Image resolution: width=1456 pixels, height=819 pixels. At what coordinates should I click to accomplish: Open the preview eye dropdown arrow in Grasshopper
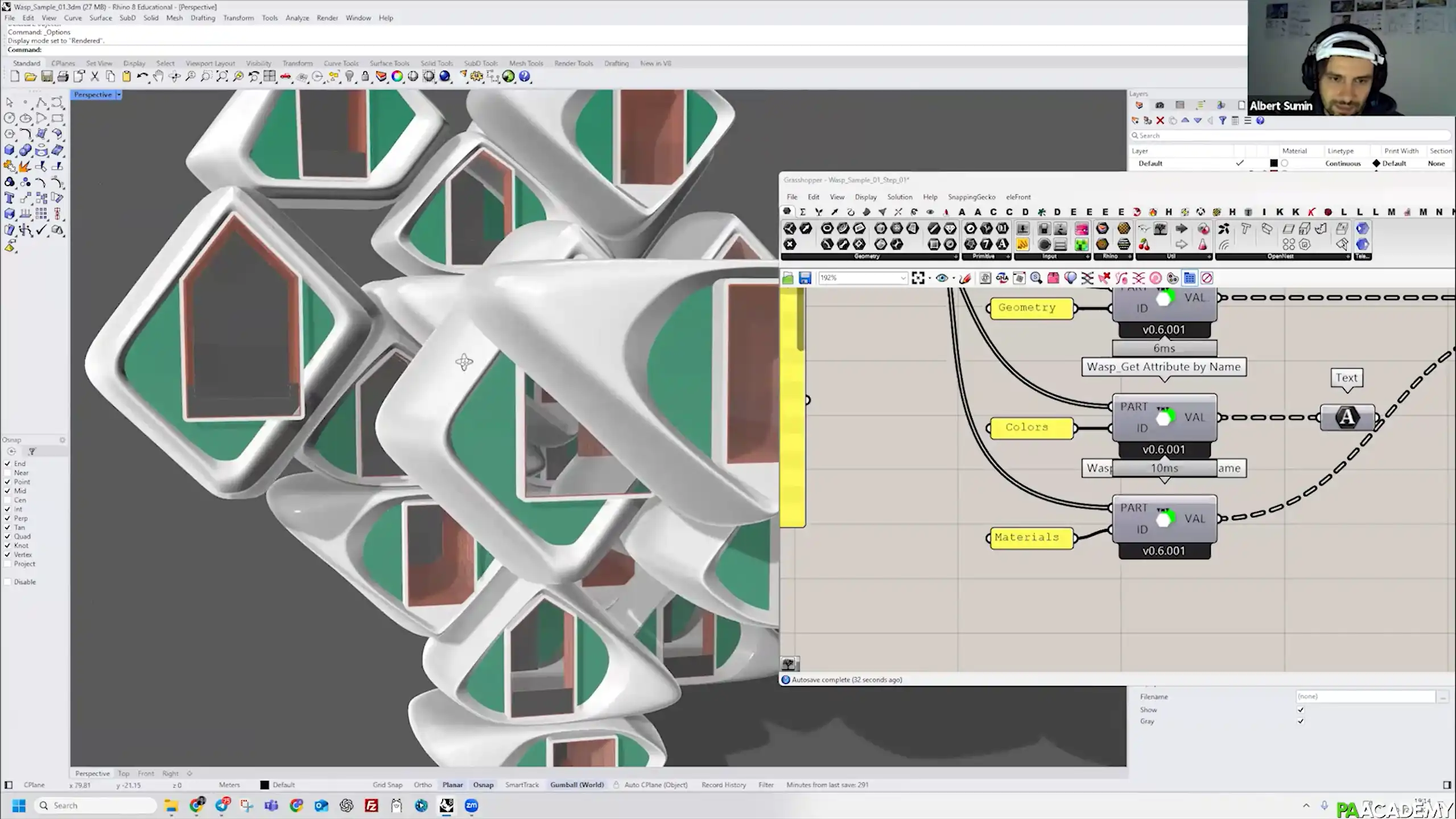(x=954, y=278)
